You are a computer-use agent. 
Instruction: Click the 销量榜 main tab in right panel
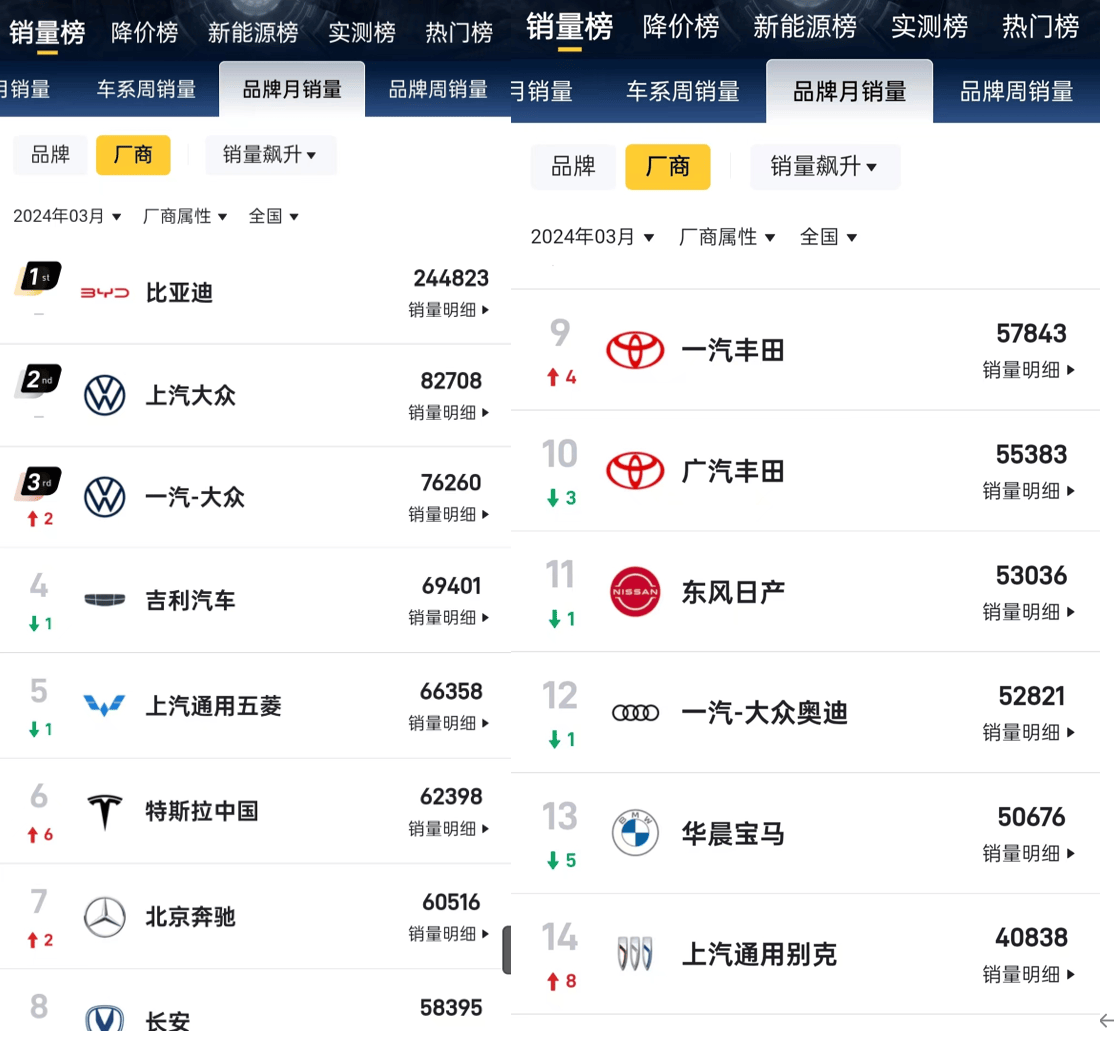569,27
